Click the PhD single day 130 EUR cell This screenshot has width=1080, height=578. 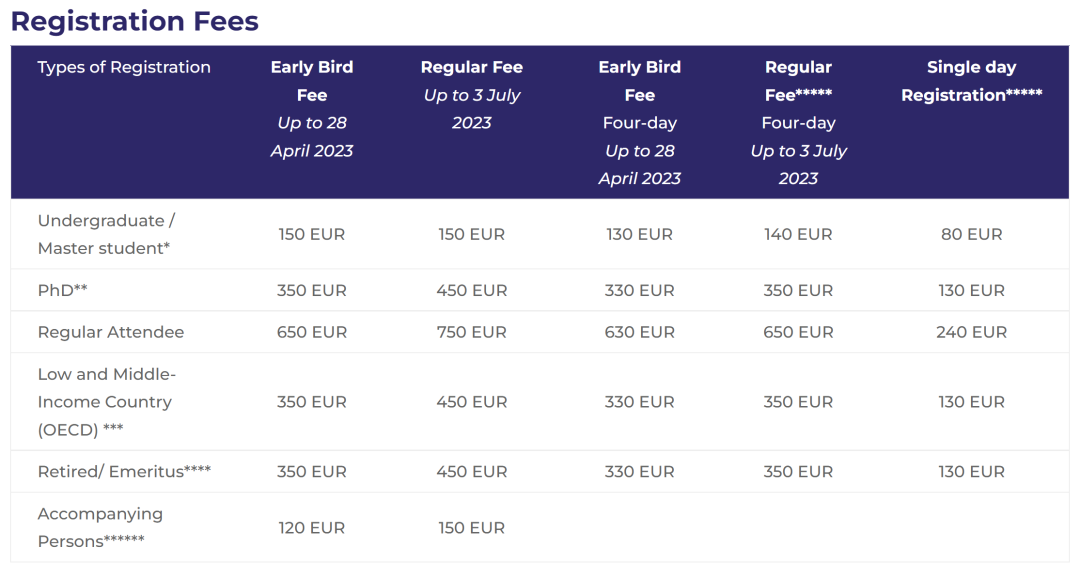[x=971, y=290]
